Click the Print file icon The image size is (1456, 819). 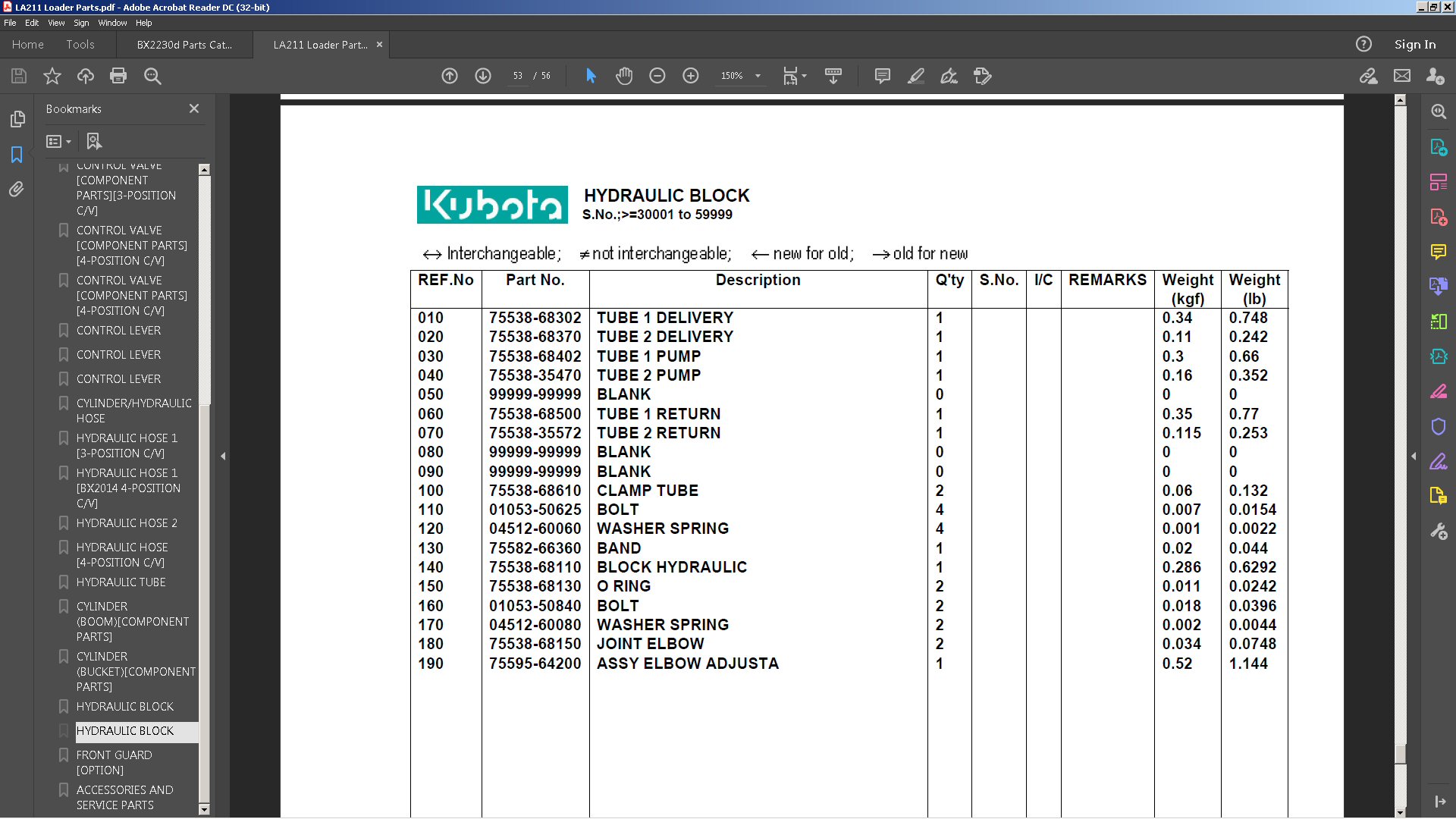point(118,76)
